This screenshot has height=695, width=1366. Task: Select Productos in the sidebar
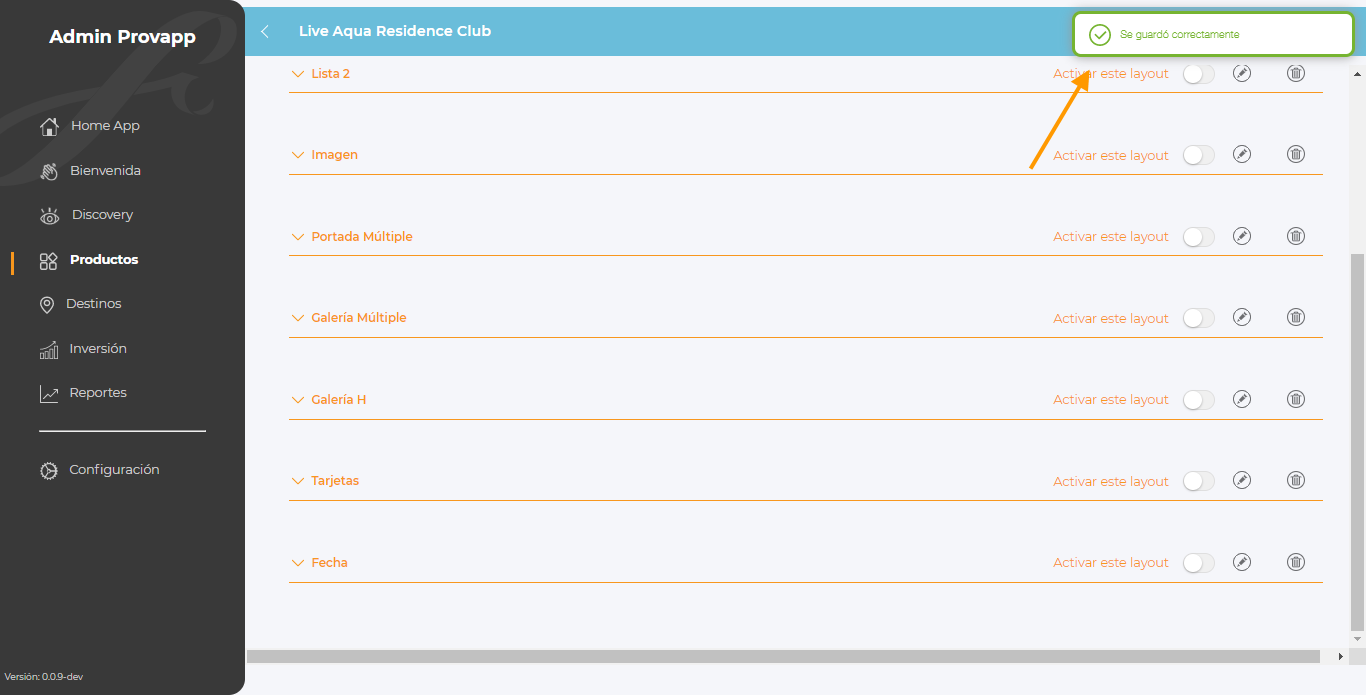pyautogui.click(x=104, y=260)
